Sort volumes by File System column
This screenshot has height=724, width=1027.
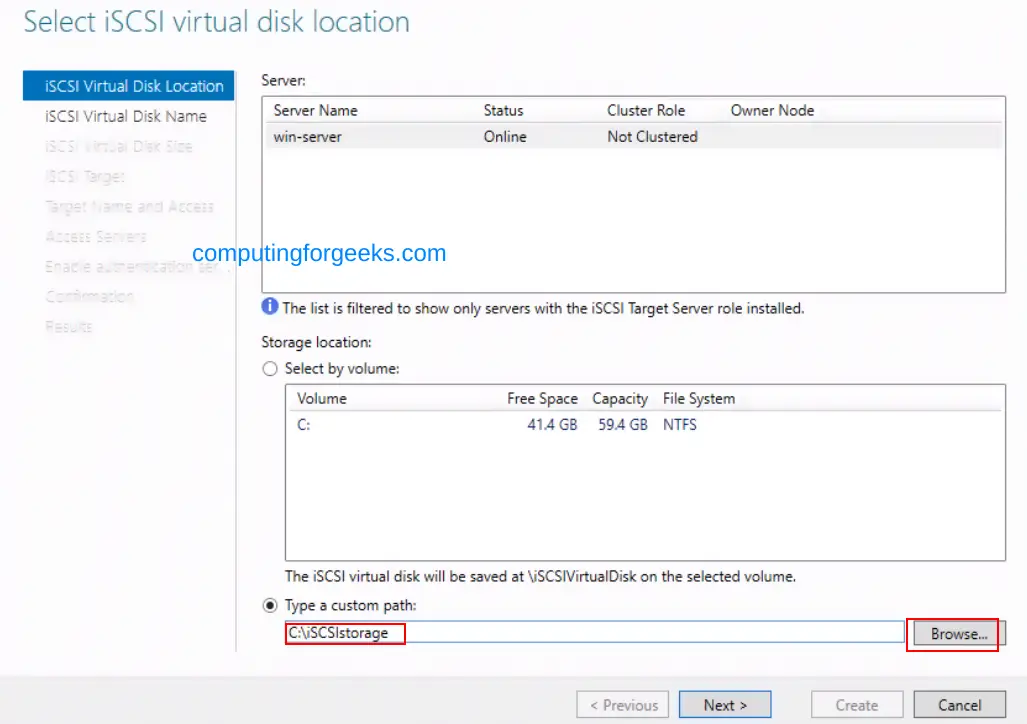click(x=698, y=399)
